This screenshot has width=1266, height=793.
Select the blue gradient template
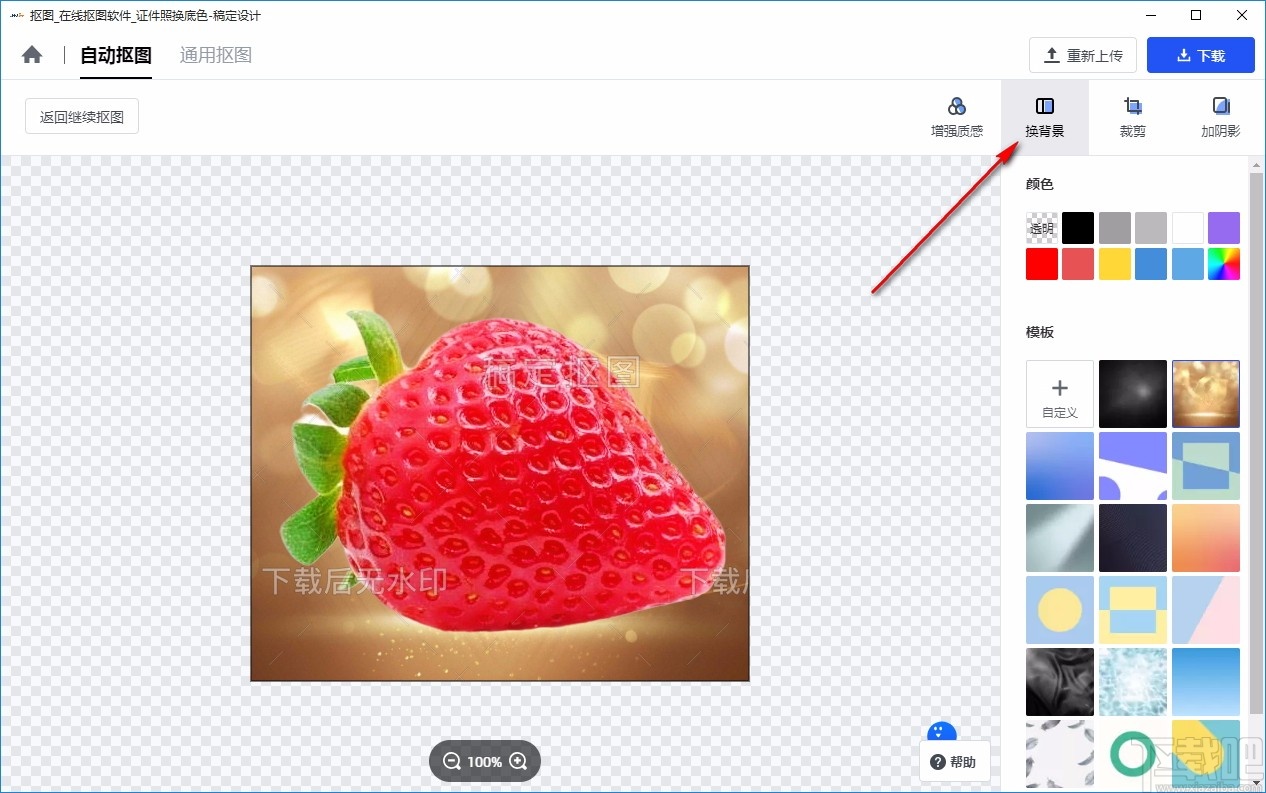click(x=1060, y=466)
